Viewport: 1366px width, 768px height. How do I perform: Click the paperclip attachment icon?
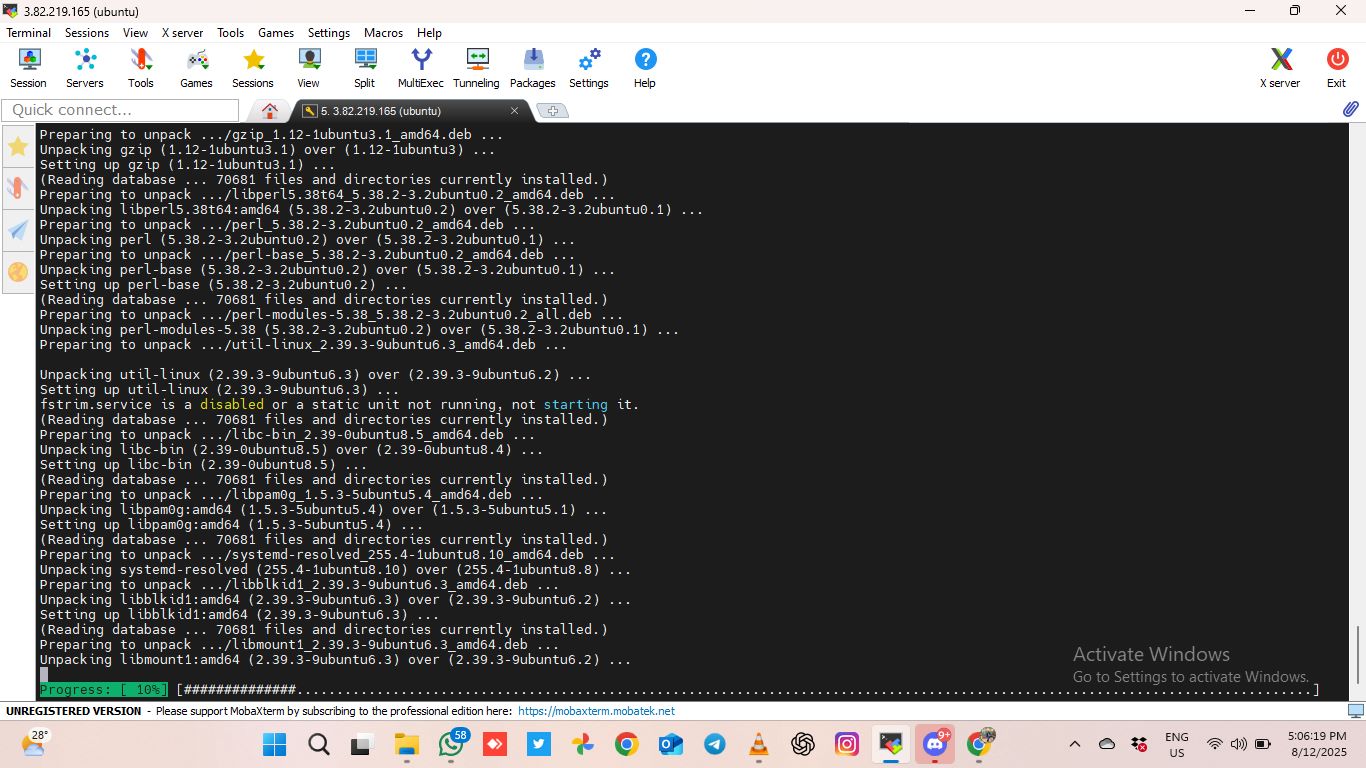[x=1350, y=110]
